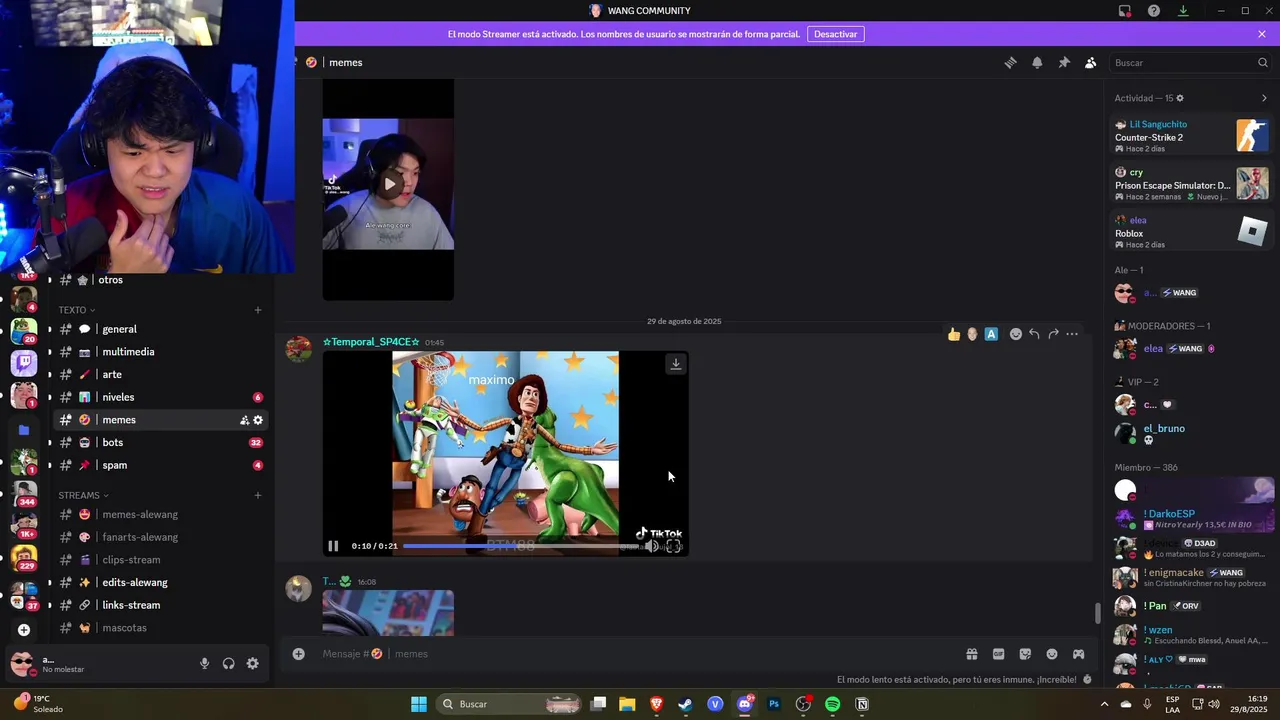The image size is (1280, 720).
Task: Attach a file using the plus button
Action: pyautogui.click(x=298, y=654)
